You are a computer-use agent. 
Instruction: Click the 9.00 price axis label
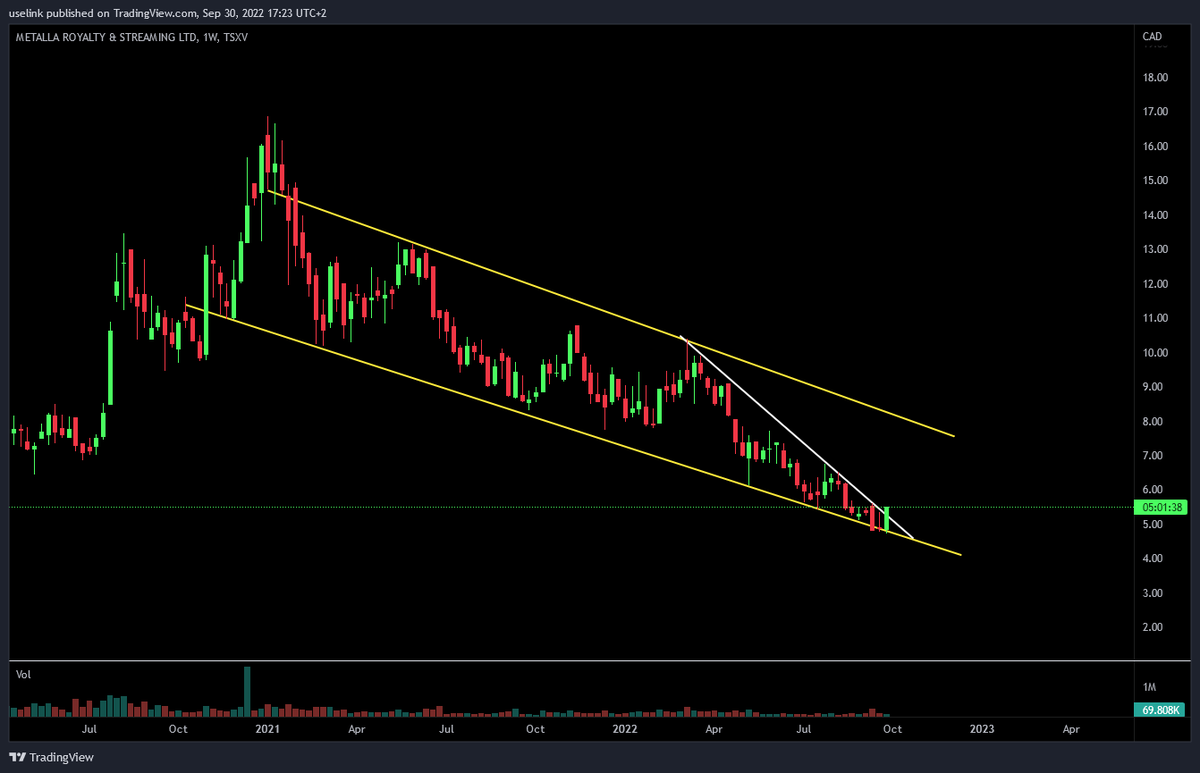click(x=1155, y=387)
